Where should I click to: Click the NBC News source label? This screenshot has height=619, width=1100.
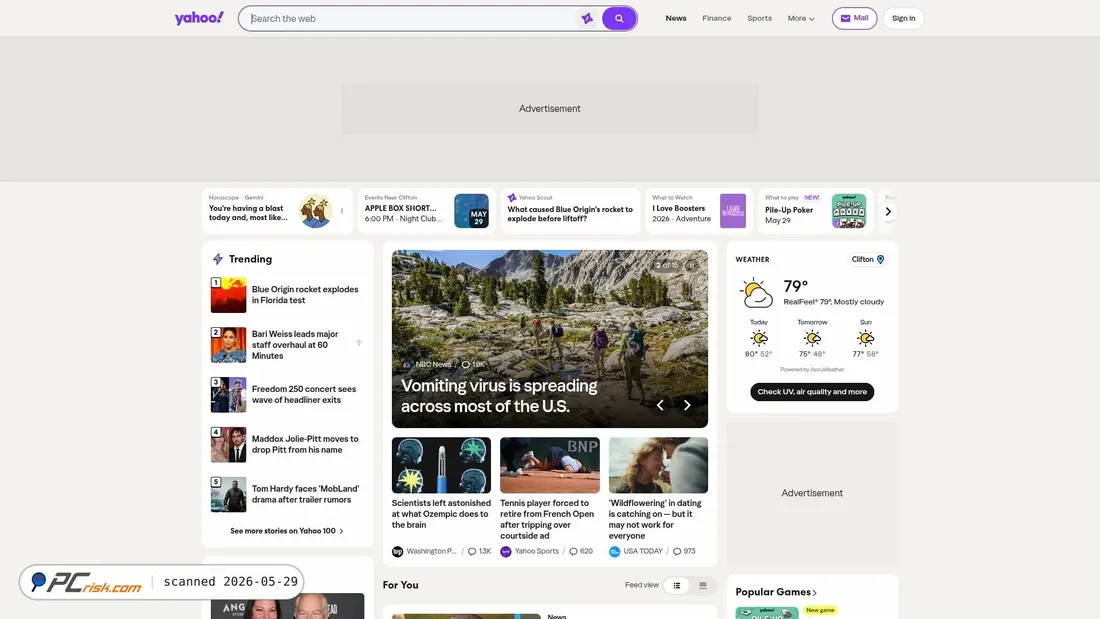coord(433,364)
